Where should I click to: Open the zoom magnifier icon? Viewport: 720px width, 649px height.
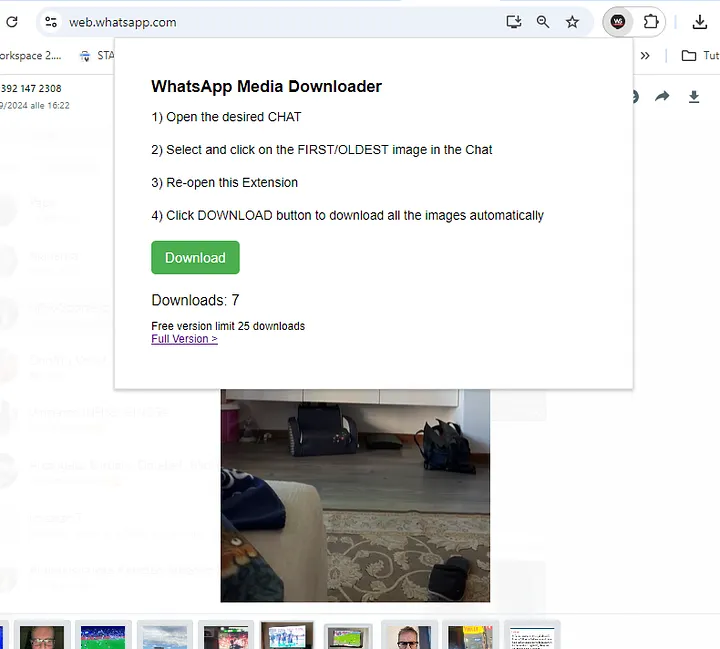click(543, 22)
